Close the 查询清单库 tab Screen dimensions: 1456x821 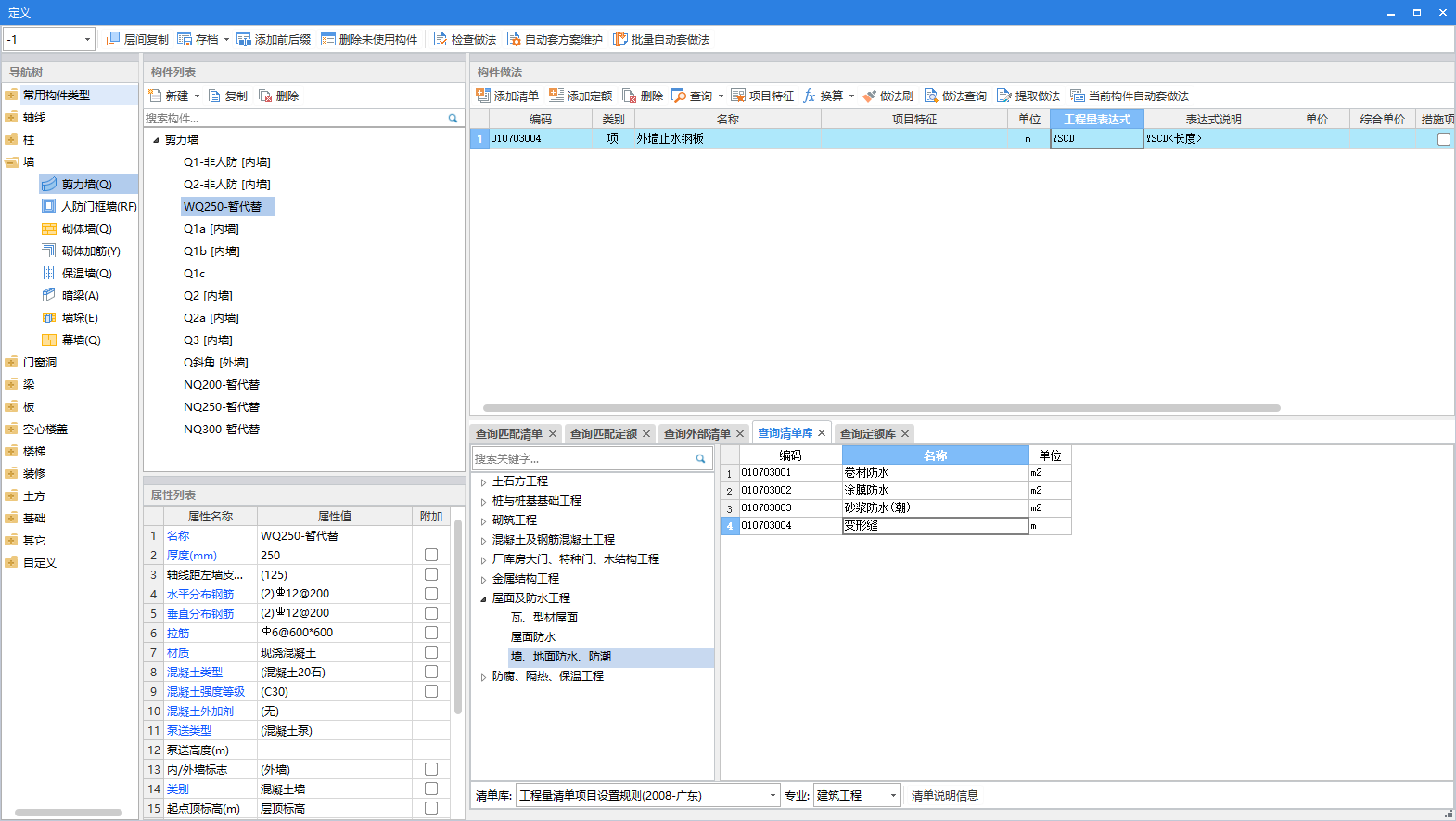point(822,433)
